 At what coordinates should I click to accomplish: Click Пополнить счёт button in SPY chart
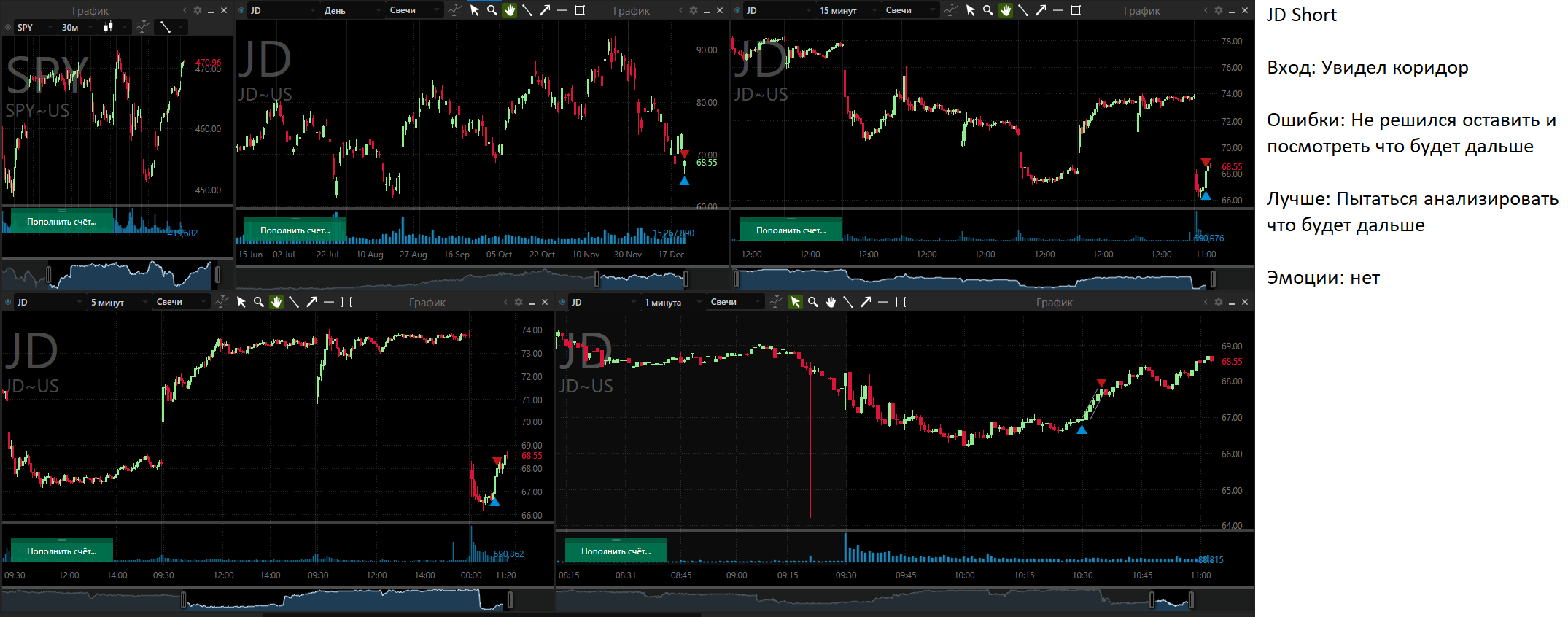62,222
